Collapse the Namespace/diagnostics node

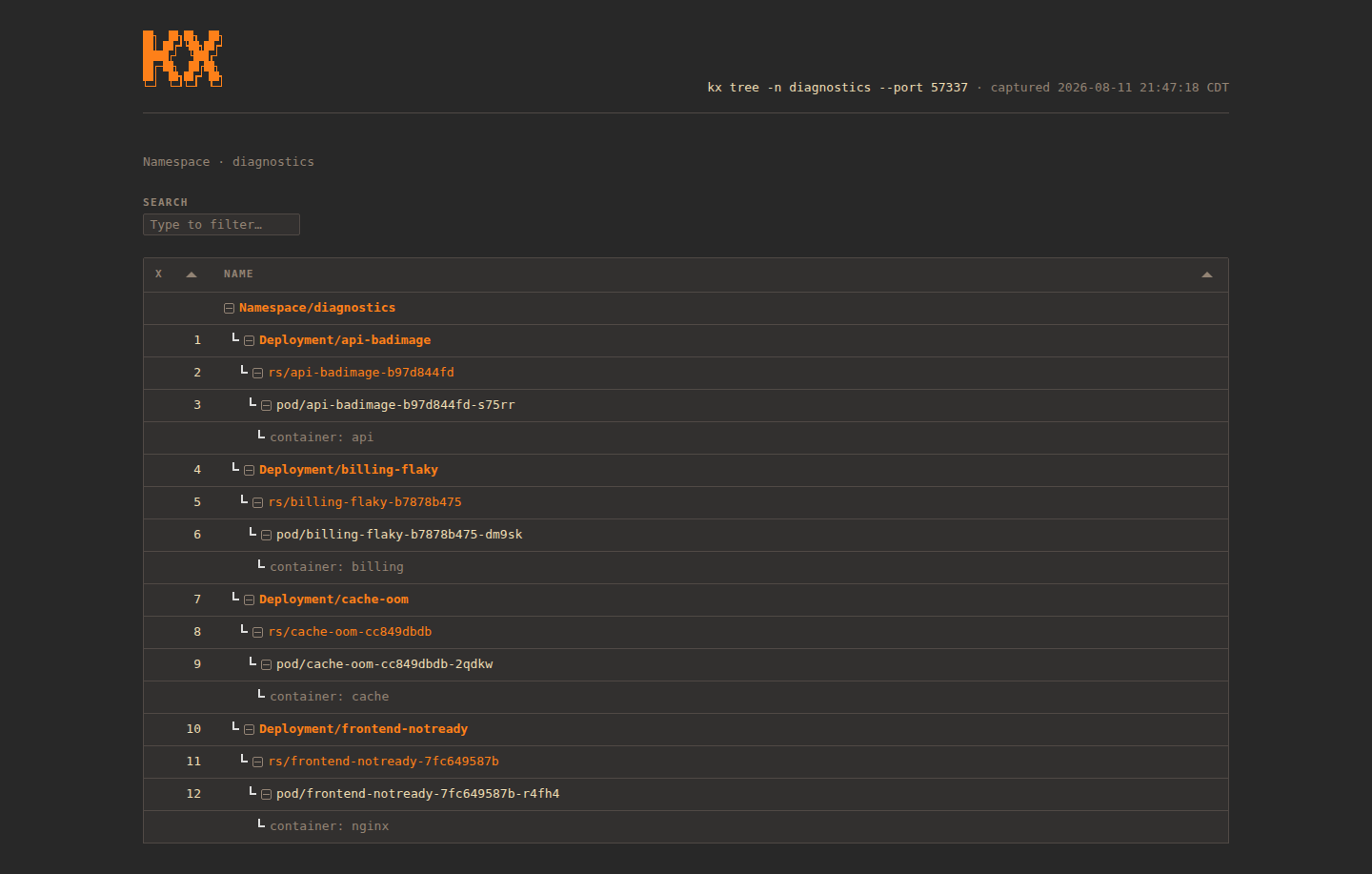pyautogui.click(x=229, y=309)
